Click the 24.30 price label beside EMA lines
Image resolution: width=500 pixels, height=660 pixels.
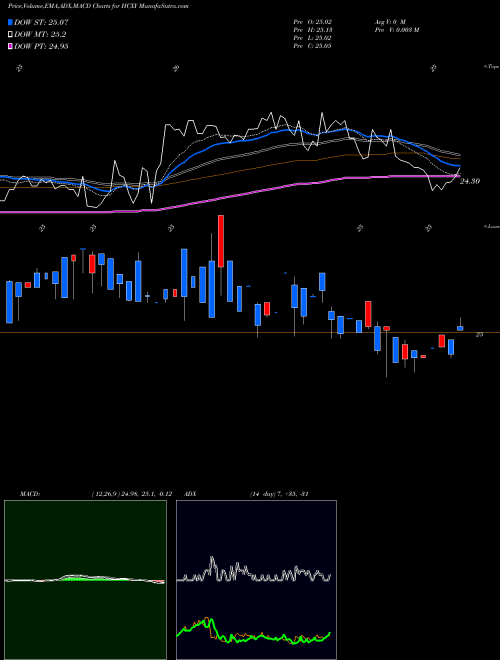pyautogui.click(x=470, y=181)
